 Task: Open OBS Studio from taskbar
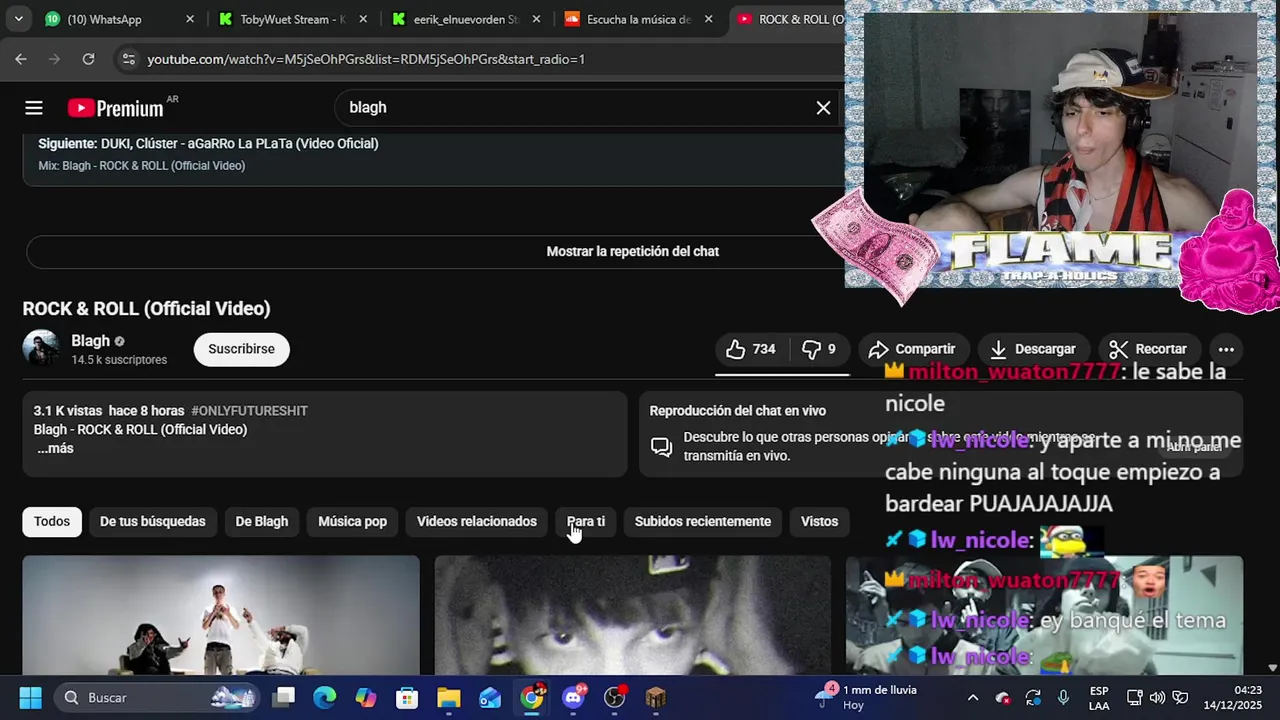(x=614, y=697)
